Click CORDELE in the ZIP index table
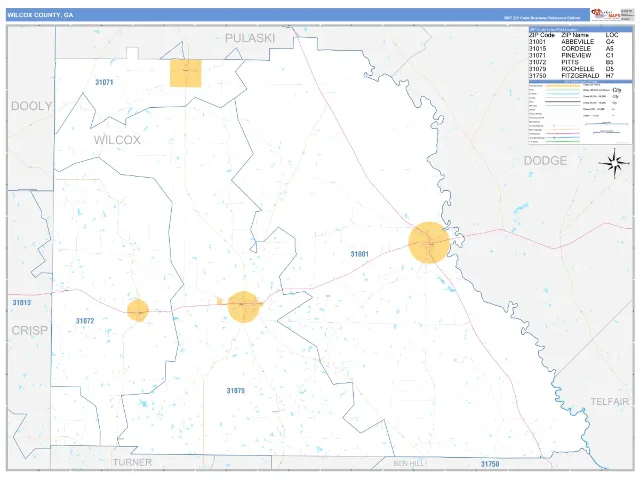This screenshot has width=640, height=480. [576, 49]
